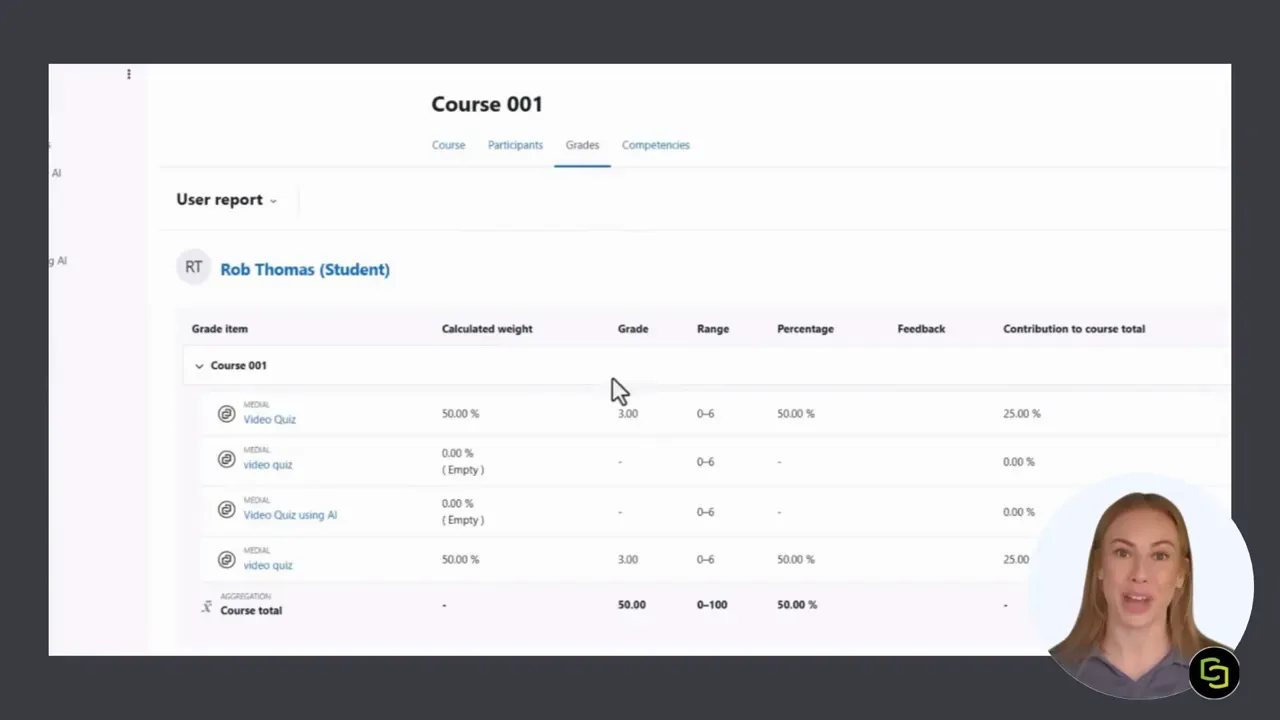Click the green logo badge at bottom right

pyautogui.click(x=1214, y=673)
